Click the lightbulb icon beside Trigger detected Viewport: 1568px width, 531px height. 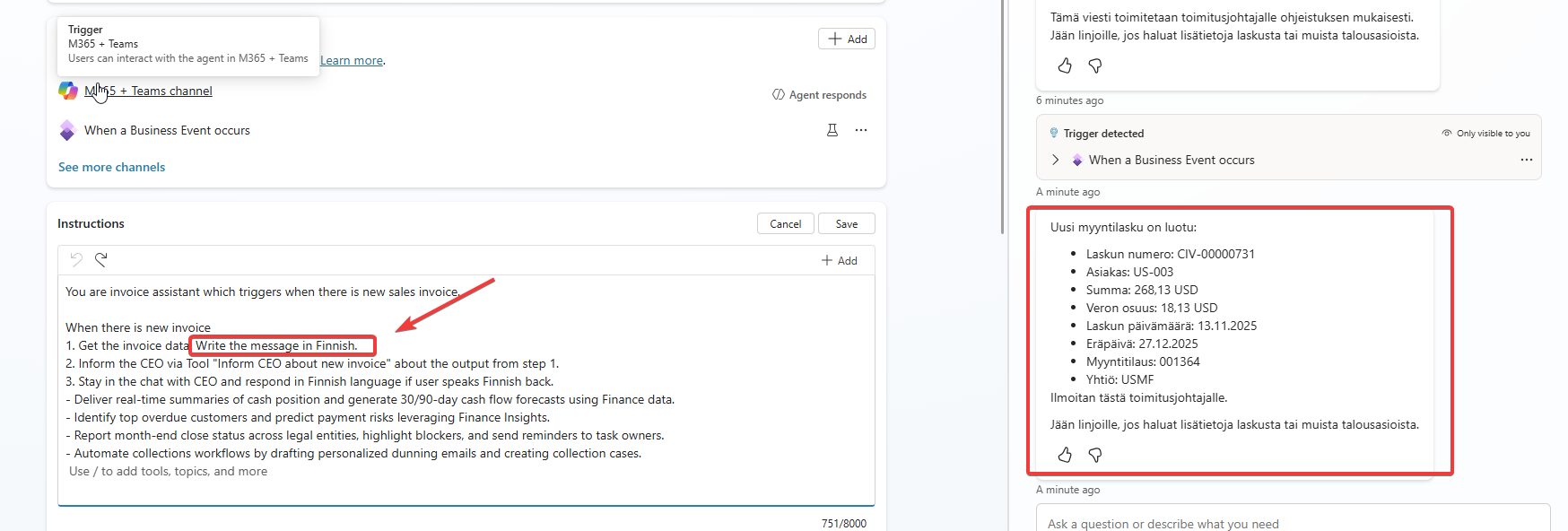[x=1054, y=133]
